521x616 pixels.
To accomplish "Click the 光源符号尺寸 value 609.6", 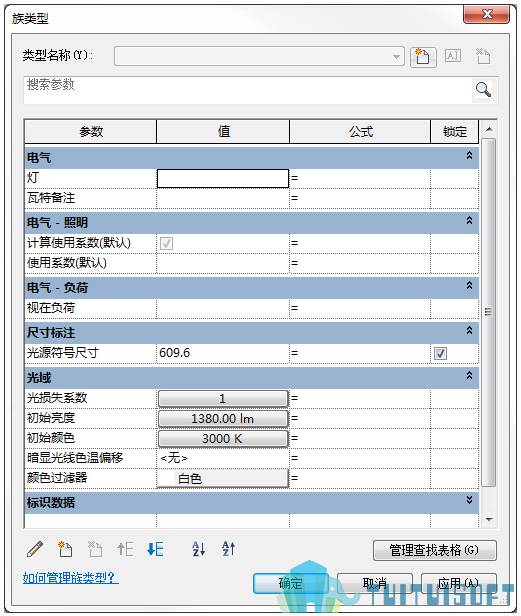I will click(x=223, y=353).
